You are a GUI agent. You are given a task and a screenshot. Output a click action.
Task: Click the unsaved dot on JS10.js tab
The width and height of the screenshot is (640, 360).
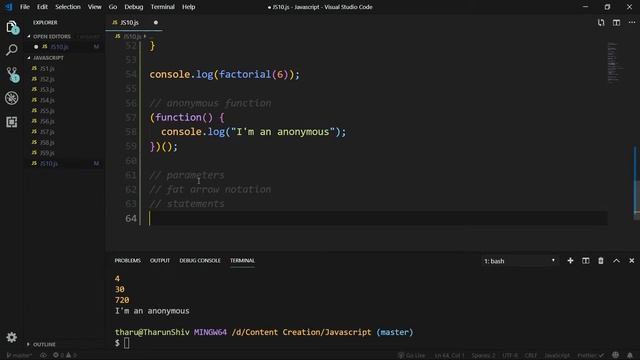coord(156,22)
